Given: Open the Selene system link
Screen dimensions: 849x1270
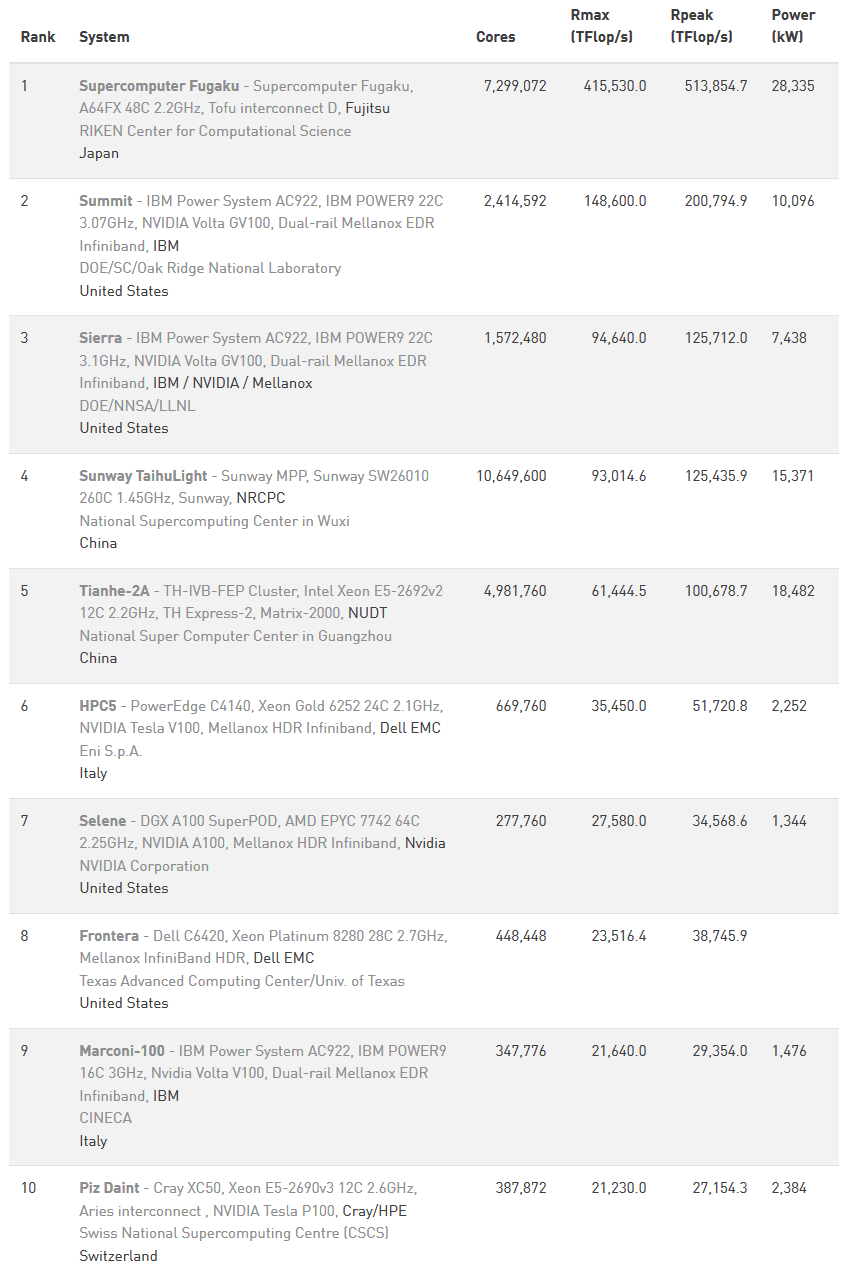Looking at the screenshot, I should point(103,821).
